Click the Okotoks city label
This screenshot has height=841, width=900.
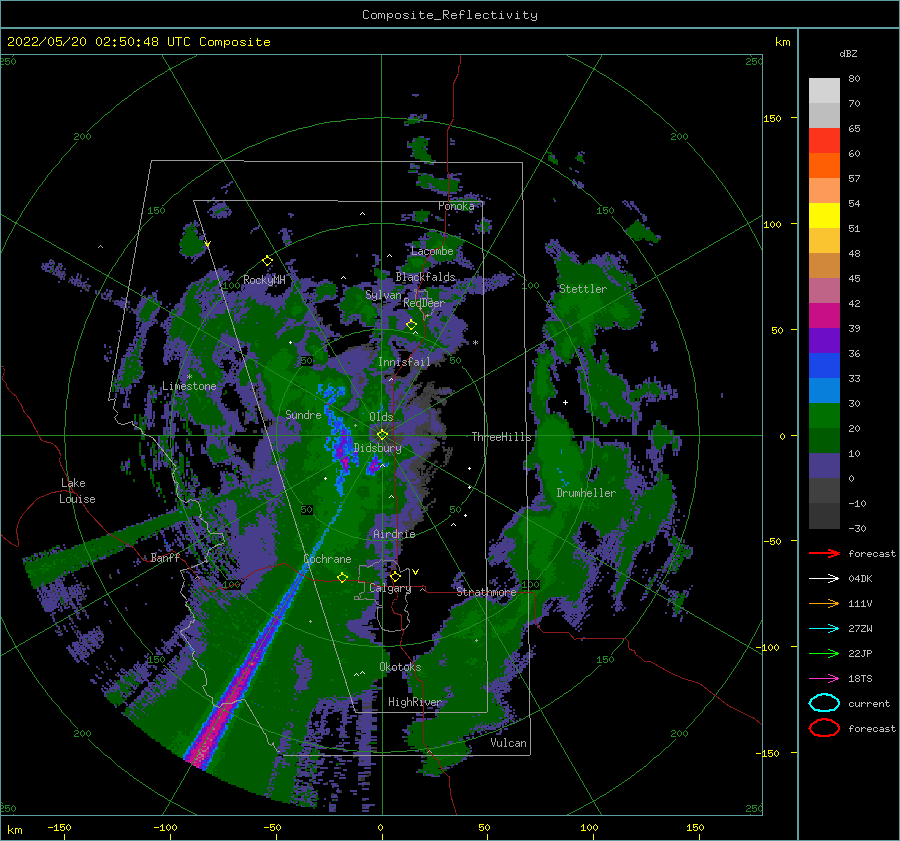[x=400, y=667]
